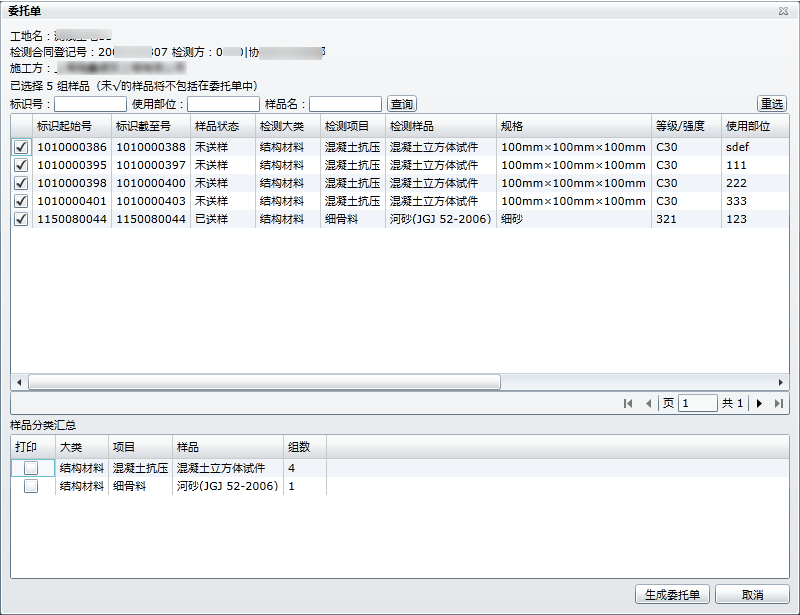Tick the print checkbox for 细骨料 河砂
This screenshot has height=615, width=800.
[31, 486]
